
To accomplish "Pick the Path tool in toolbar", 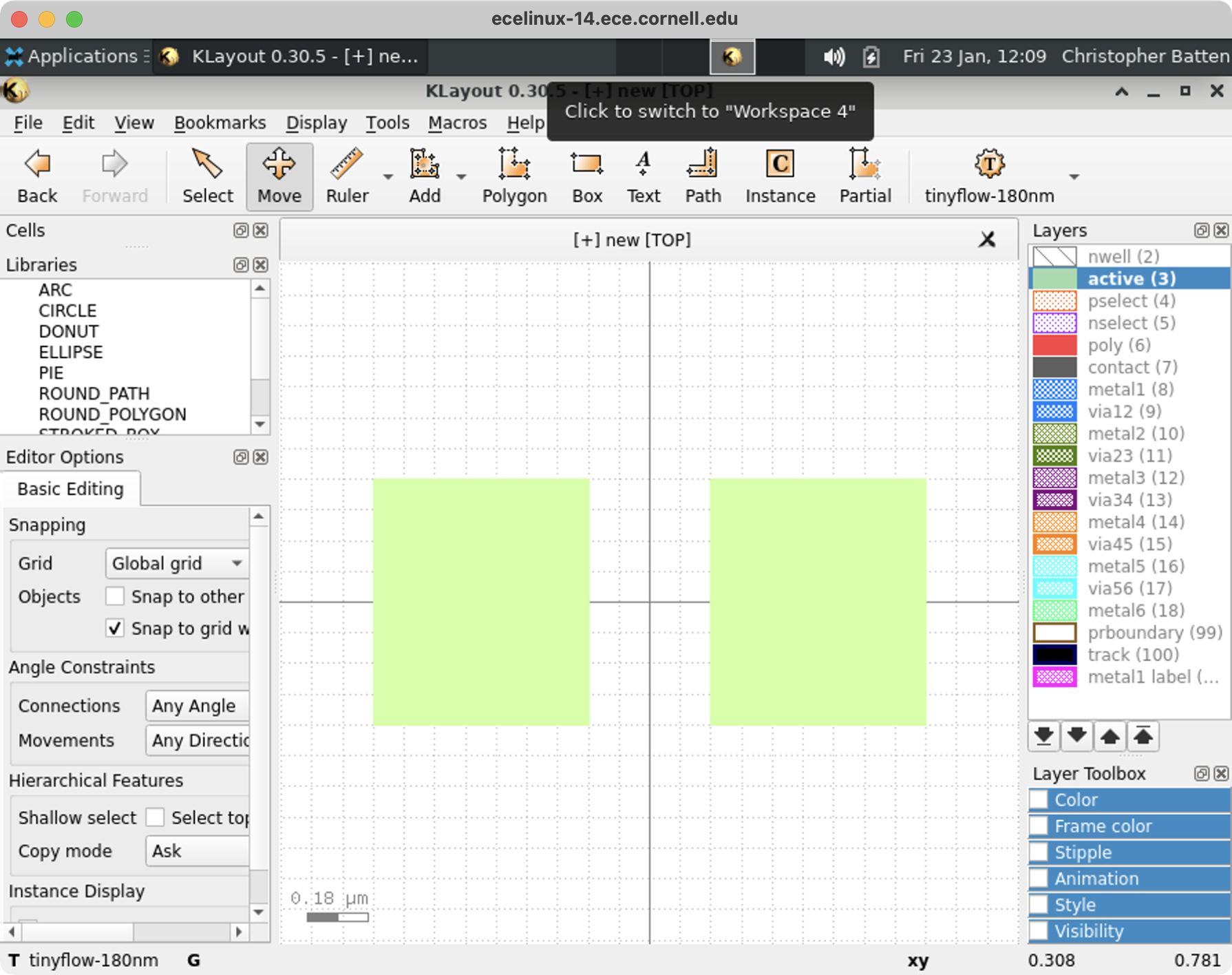I will tap(702, 176).
